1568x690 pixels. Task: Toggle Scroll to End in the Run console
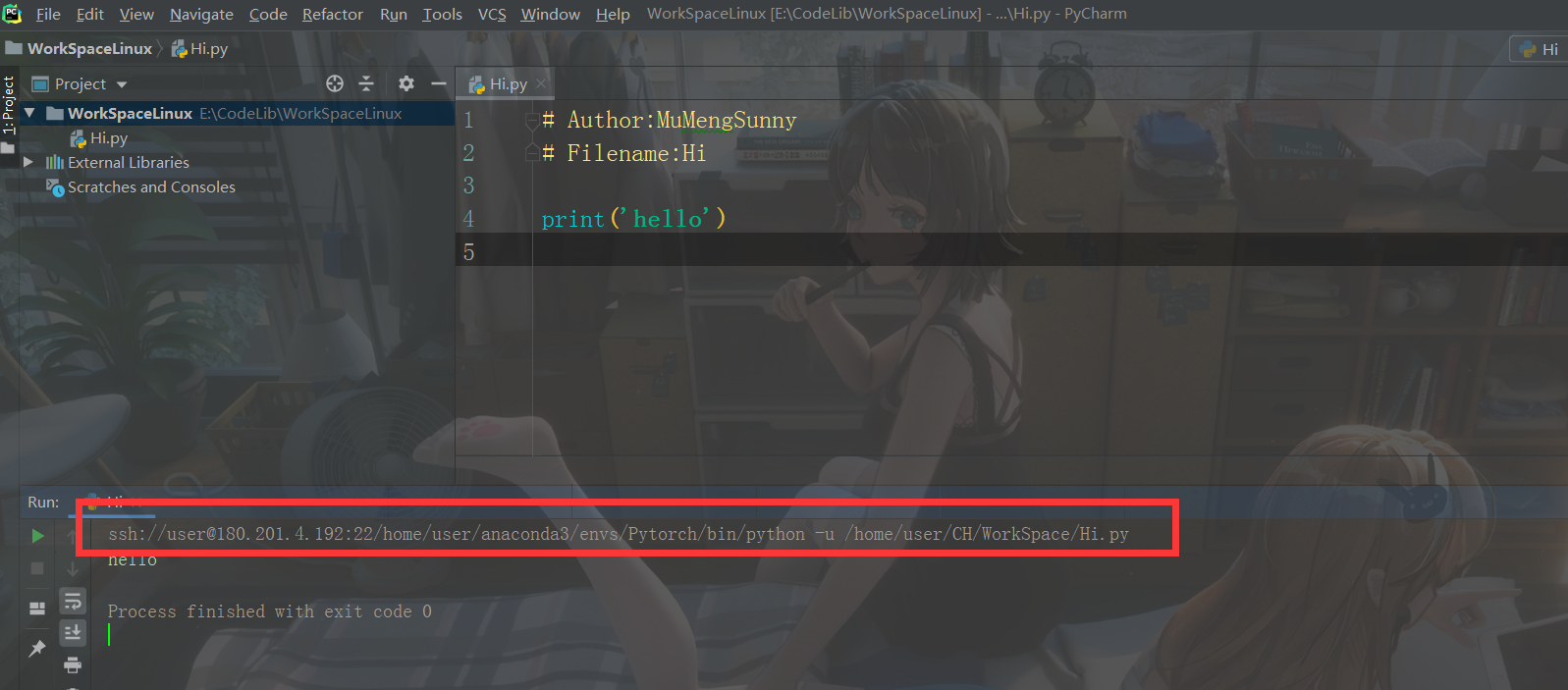73,633
